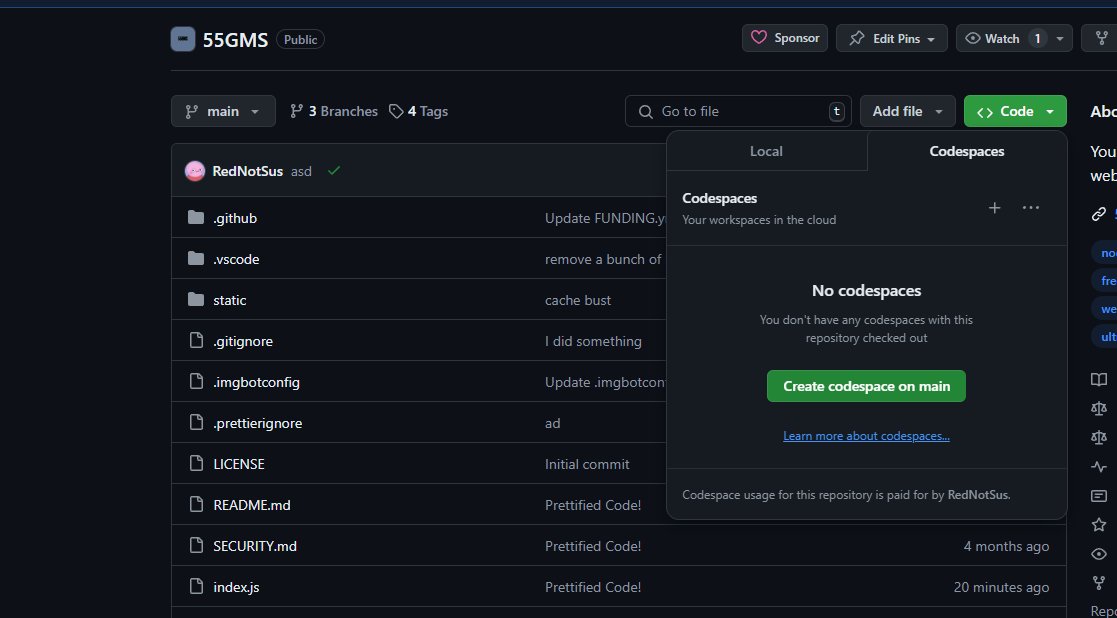
Task: View the 3 Branches link
Action: click(334, 111)
